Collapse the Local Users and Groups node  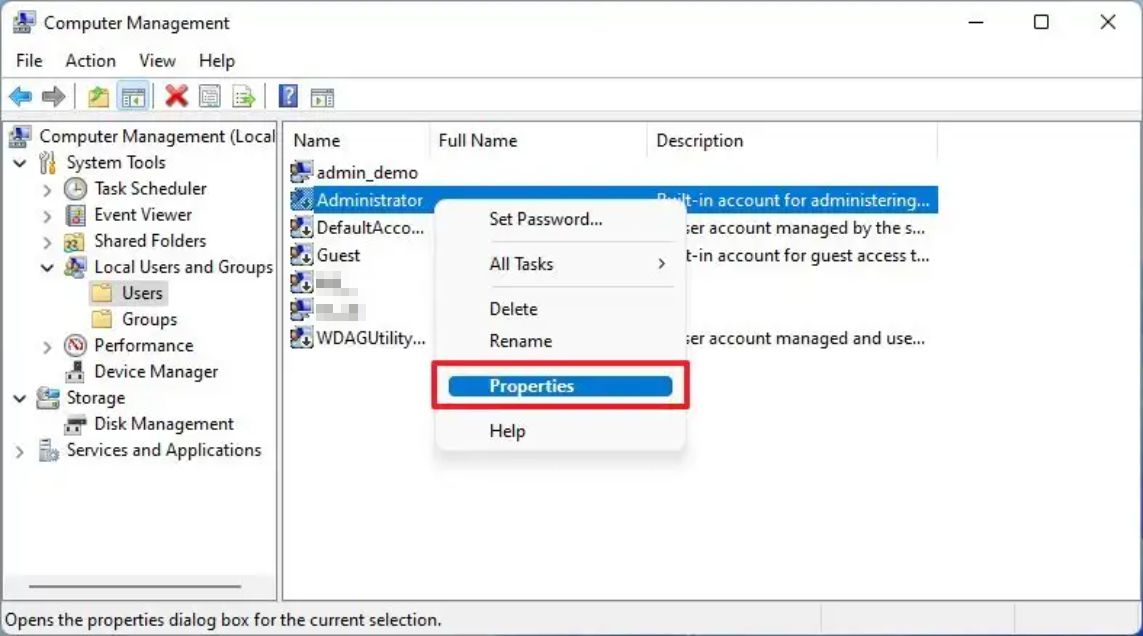pos(47,267)
